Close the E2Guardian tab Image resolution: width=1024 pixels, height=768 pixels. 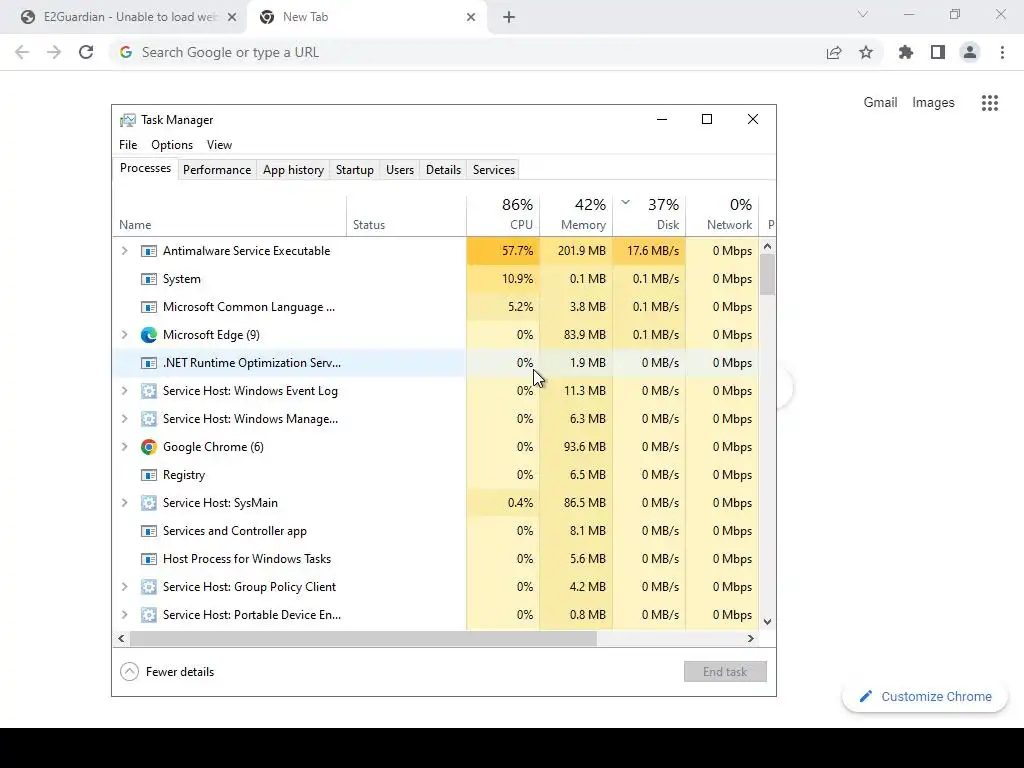pyautogui.click(x=232, y=17)
